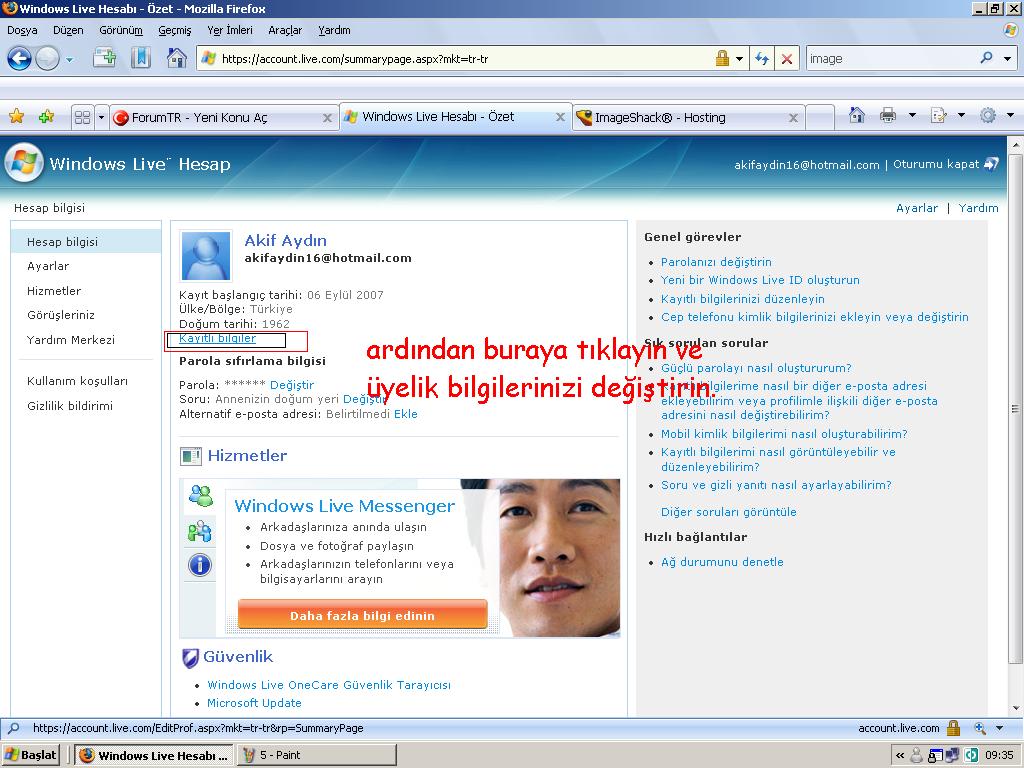The width and height of the screenshot is (1024, 768).
Task: Click Değiştir next to Parola
Action: click(292, 385)
